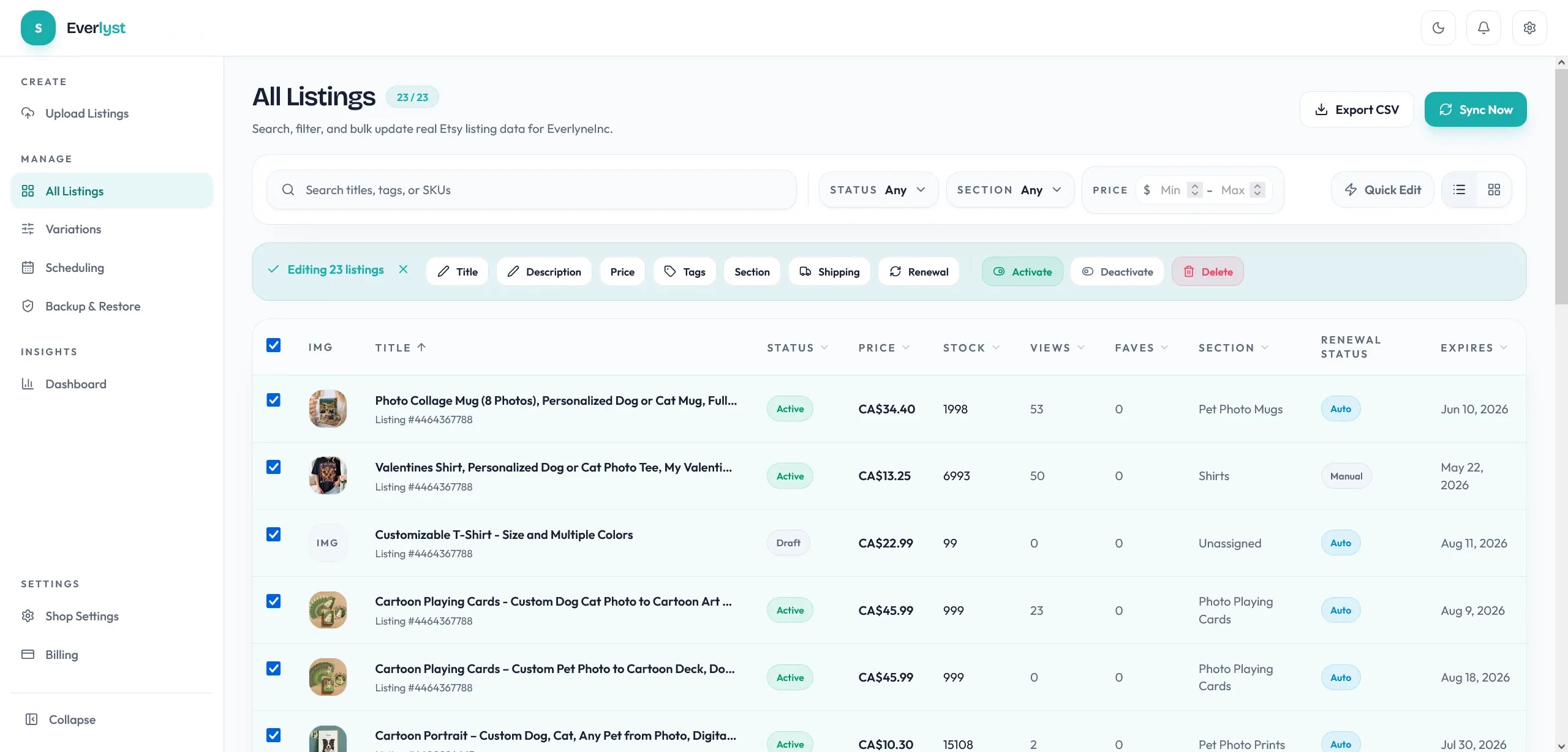Toggle the select-all listings checkbox
1568x752 pixels.
(x=274, y=345)
